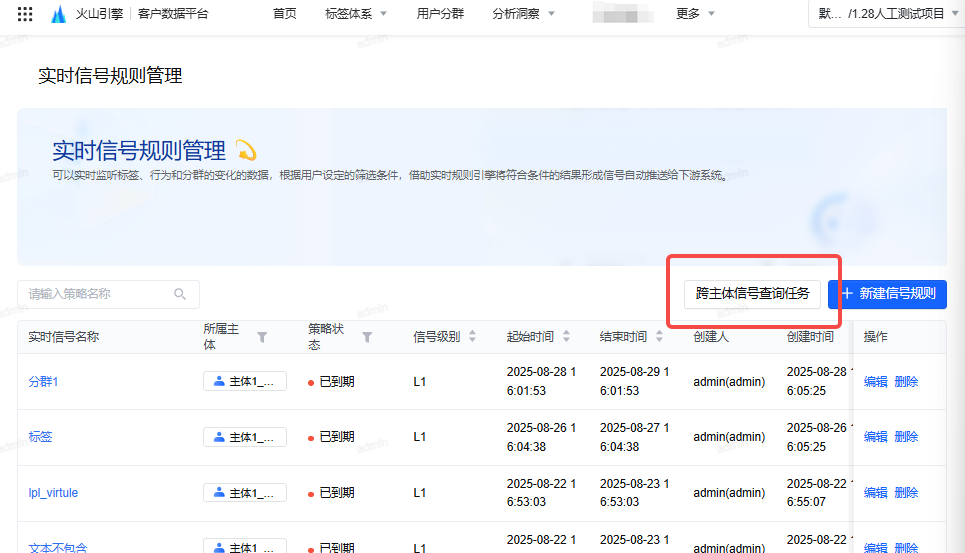The width and height of the screenshot is (965, 553).
Task: Click 新建信号规则 button
Action: (887, 293)
